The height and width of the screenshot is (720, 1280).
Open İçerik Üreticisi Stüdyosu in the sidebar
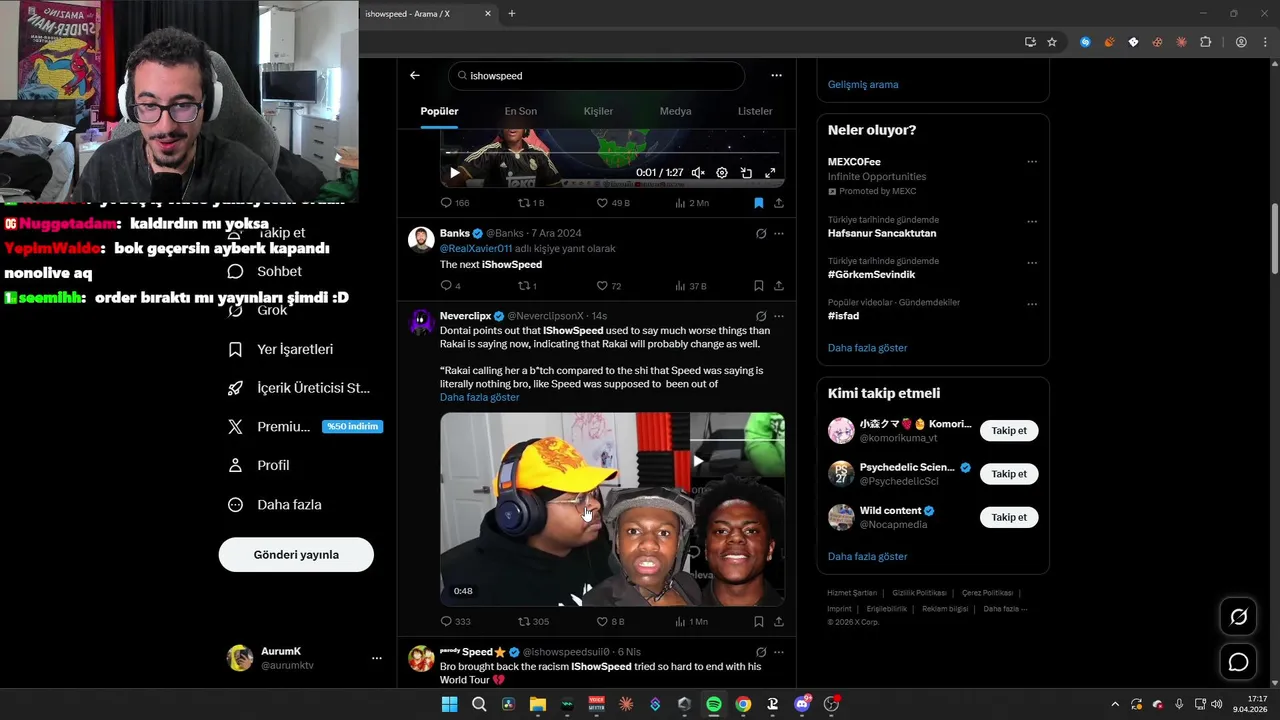click(300, 388)
